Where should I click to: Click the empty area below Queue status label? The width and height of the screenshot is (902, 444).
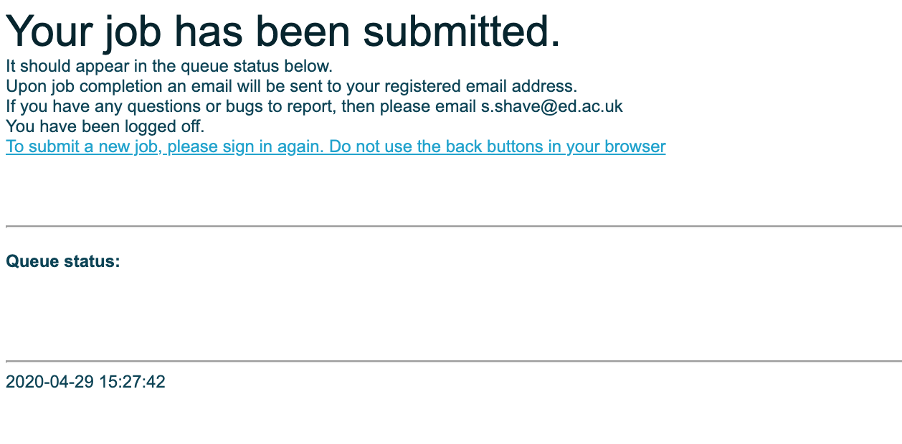[x=454, y=313]
